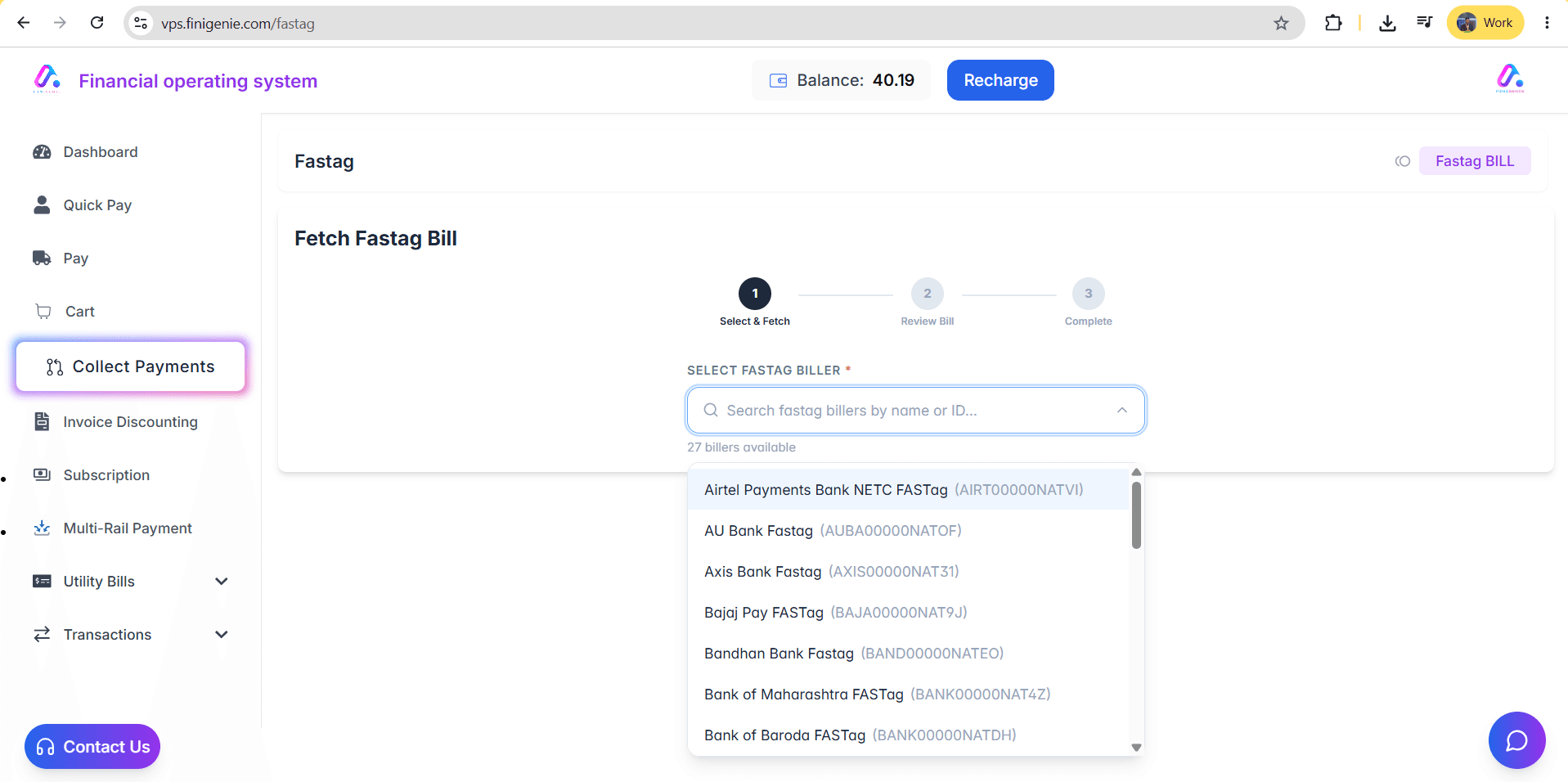
Task: Open site information icon in address bar
Action: point(142,23)
